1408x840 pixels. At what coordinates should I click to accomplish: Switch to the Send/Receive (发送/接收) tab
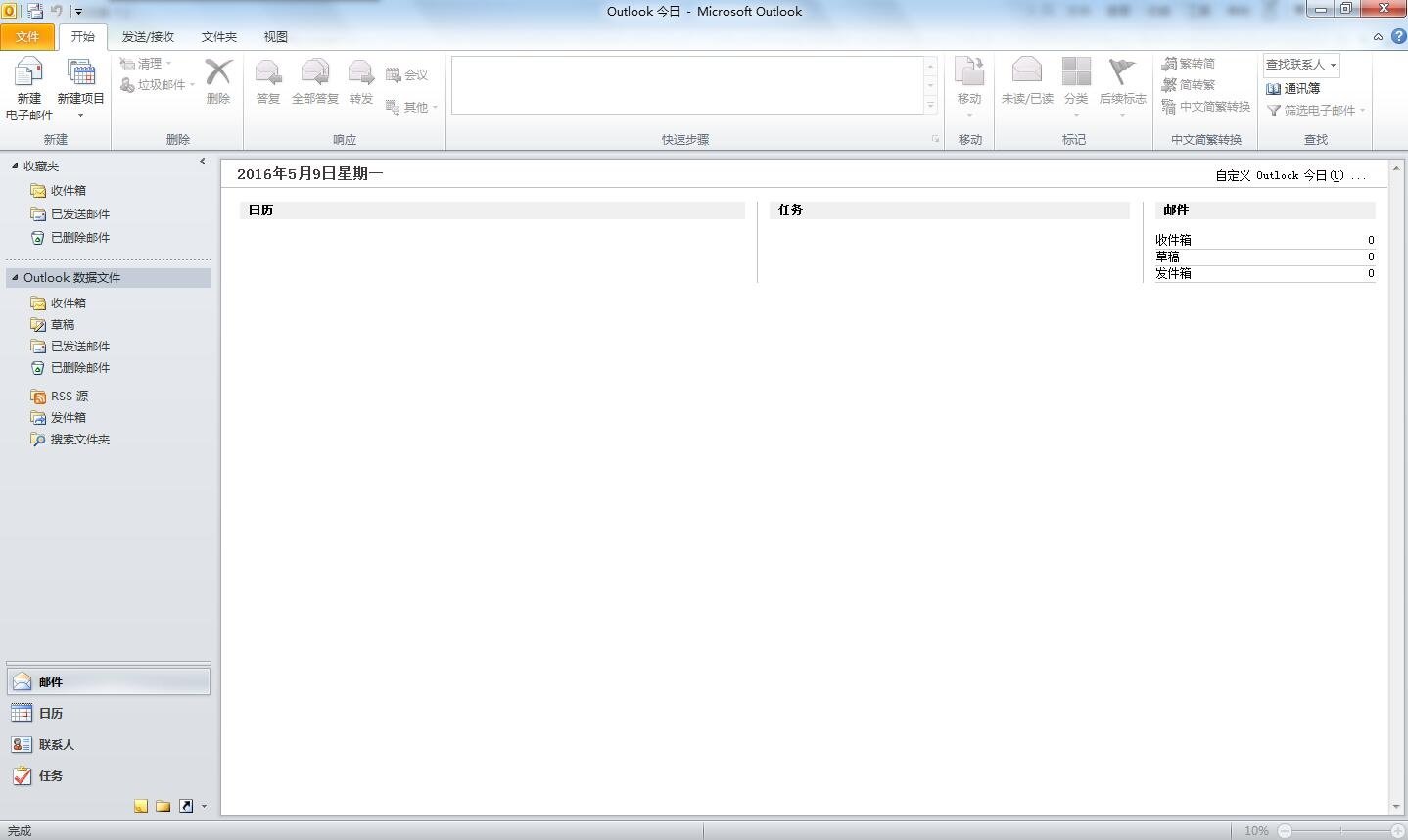pyautogui.click(x=148, y=36)
